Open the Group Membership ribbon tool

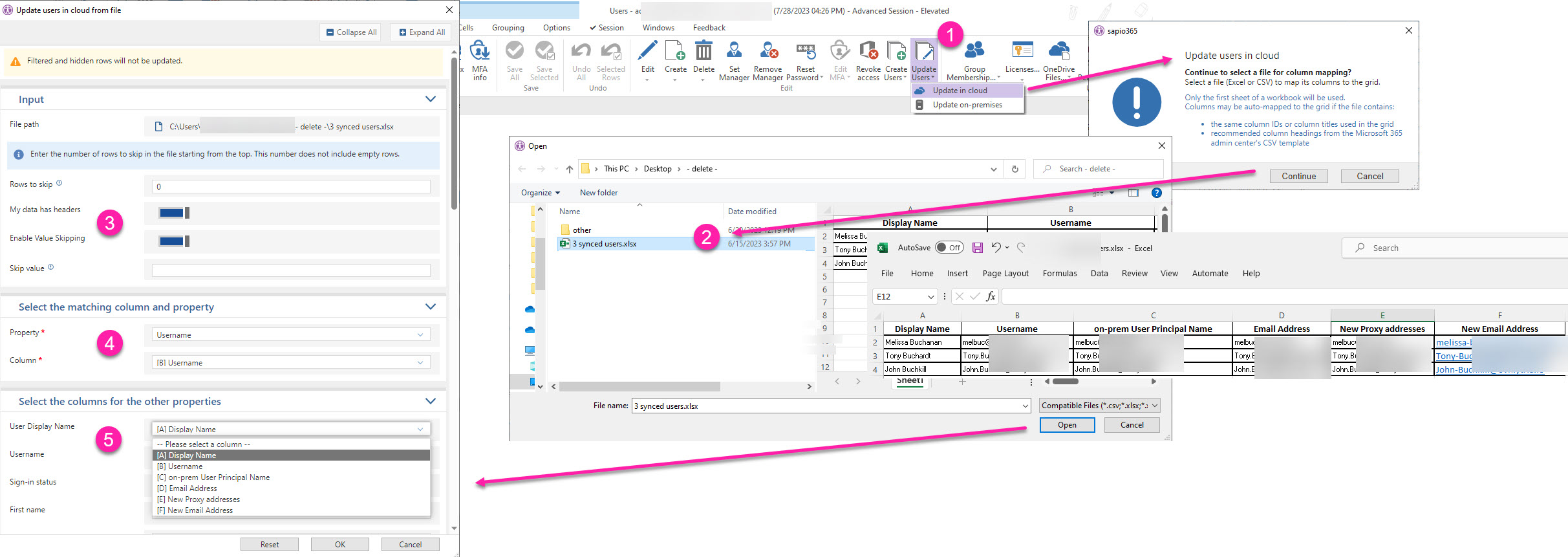tap(974, 52)
